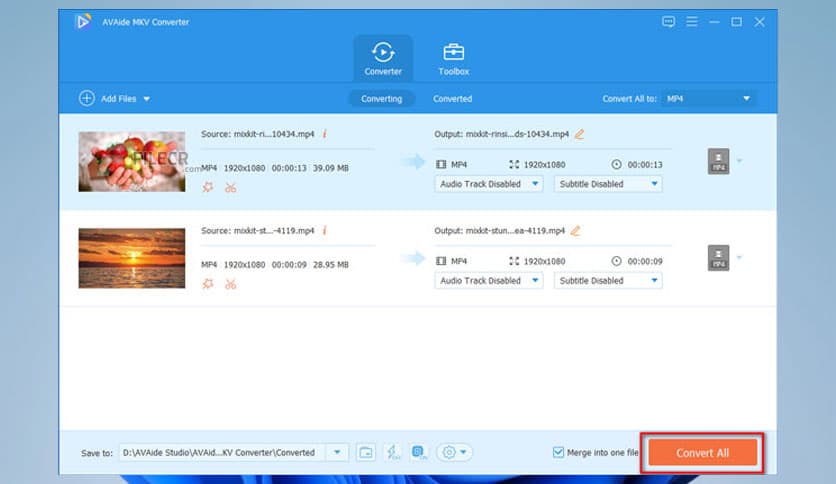Click the output duration clock icon for 10434.mp4

[616, 164]
